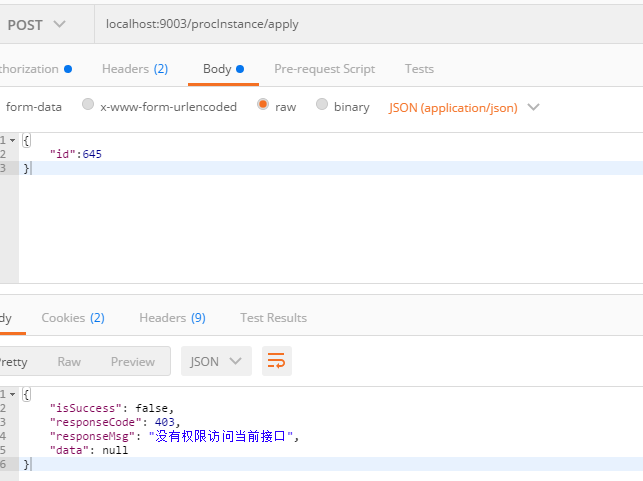643x481 pixels.
Task: Open the request Headers (2) tab
Action: tap(135, 69)
